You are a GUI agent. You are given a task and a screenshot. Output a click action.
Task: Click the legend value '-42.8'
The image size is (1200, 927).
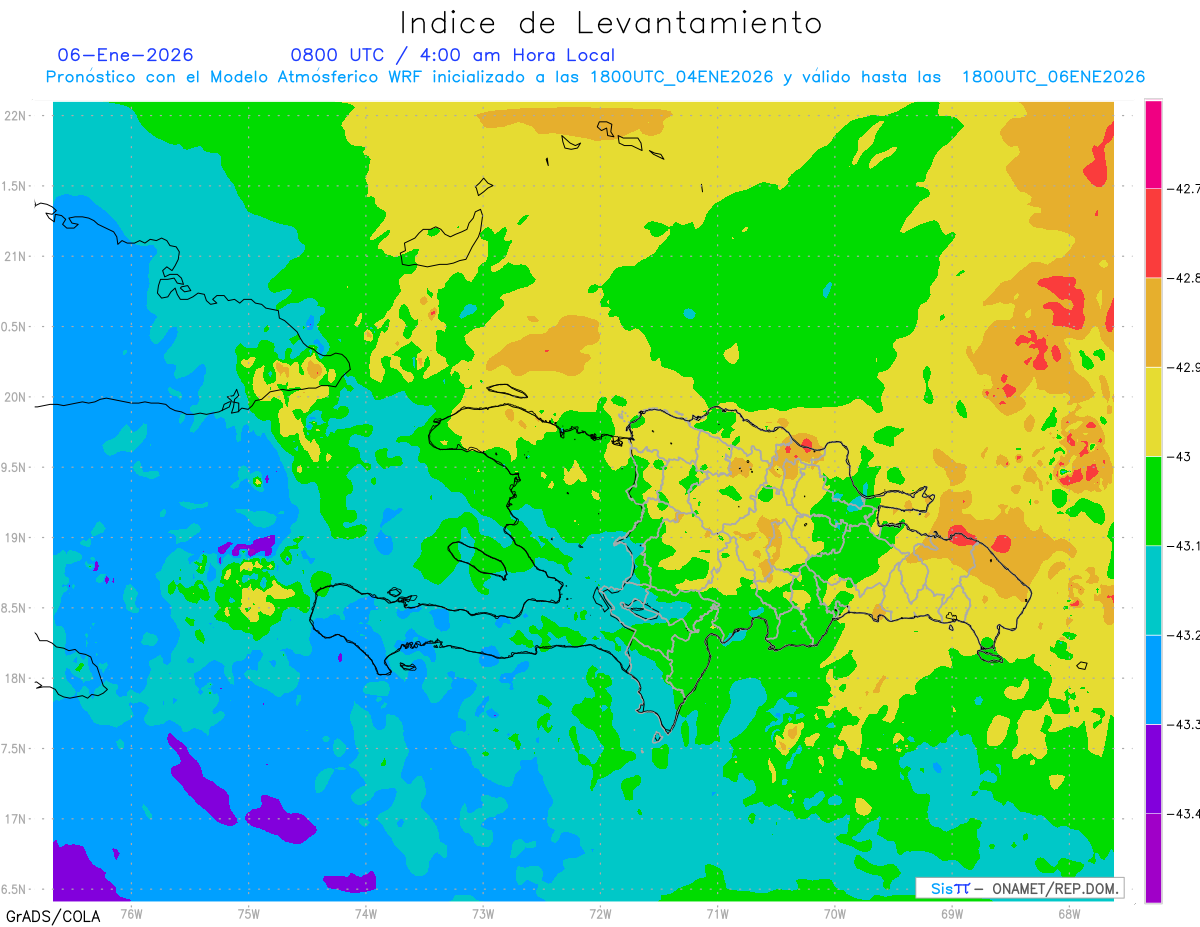[x=1184, y=278]
